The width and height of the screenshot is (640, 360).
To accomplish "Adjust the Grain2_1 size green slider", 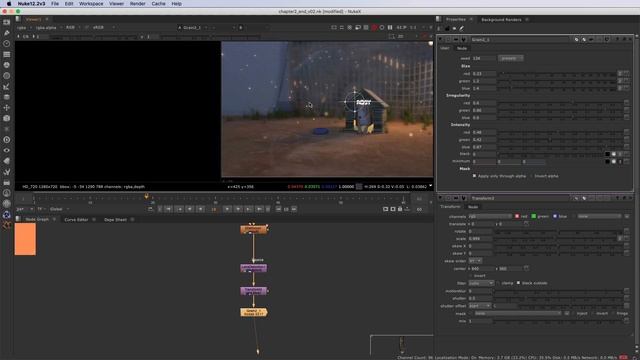I will (558, 81).
